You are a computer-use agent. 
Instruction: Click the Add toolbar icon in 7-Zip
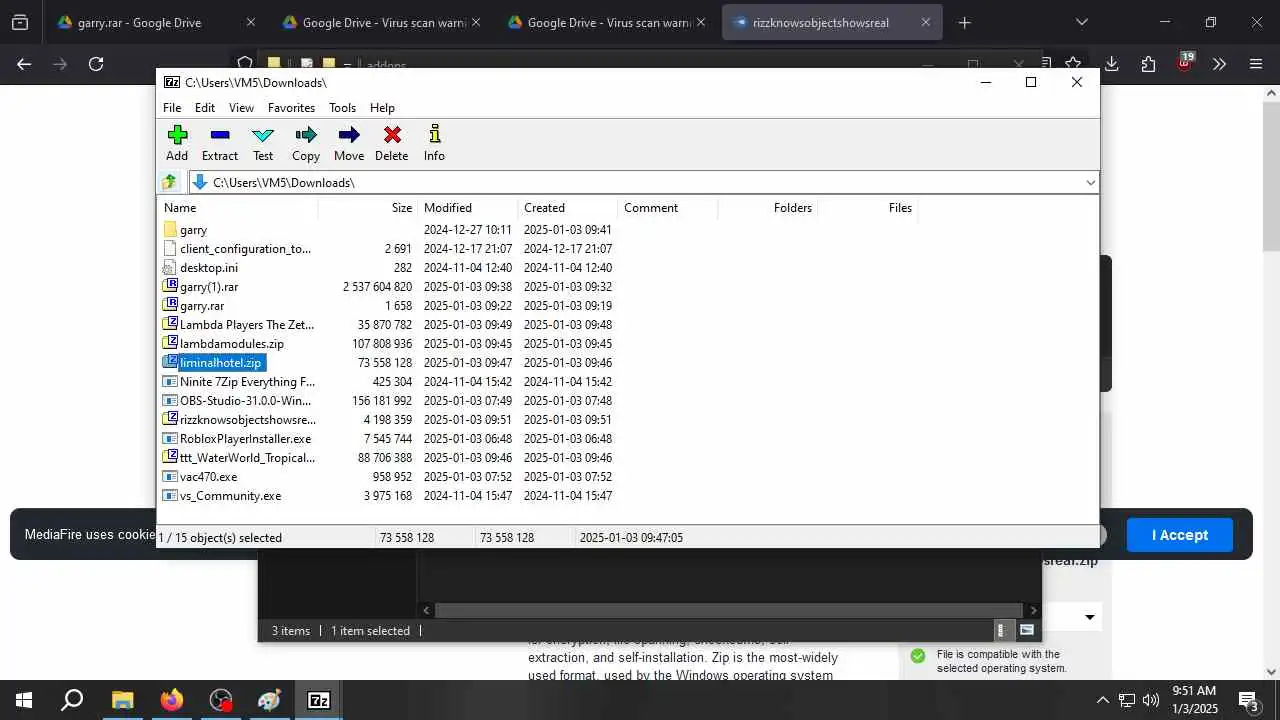177,143
